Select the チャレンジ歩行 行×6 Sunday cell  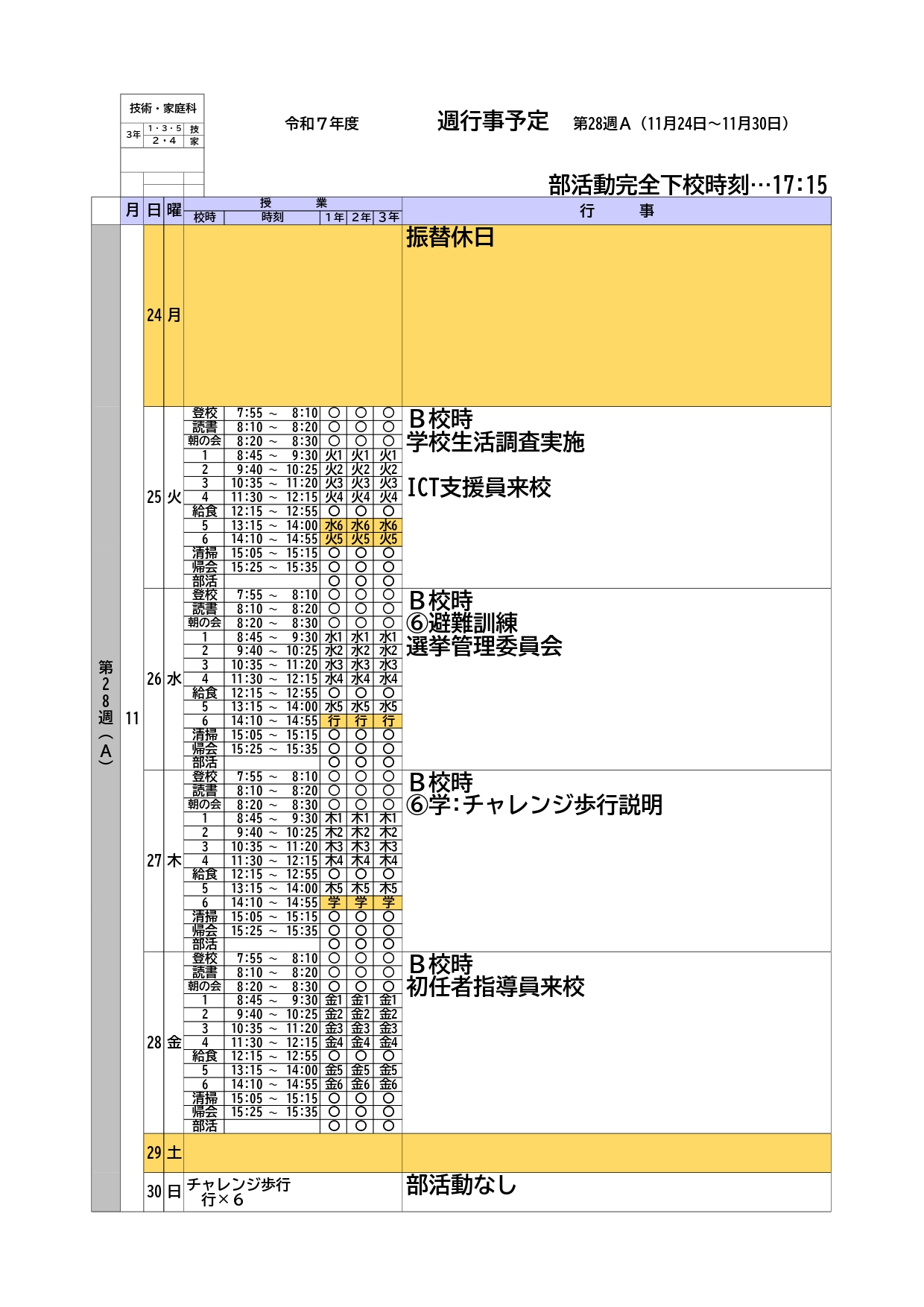pyautogui.click(x=238, y=1192)
